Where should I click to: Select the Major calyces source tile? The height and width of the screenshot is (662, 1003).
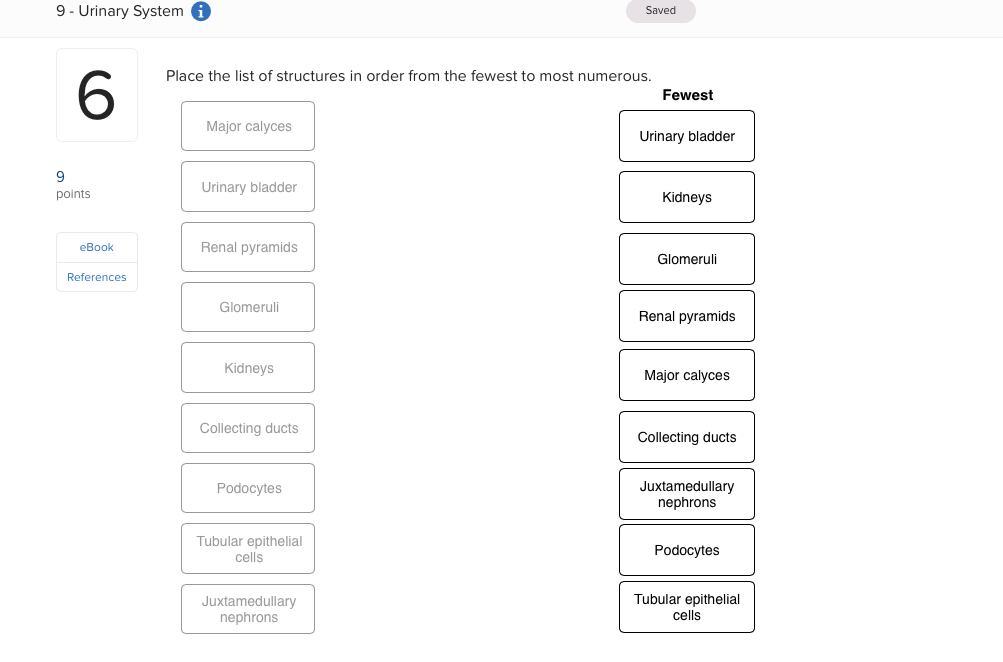pos(247,126)
